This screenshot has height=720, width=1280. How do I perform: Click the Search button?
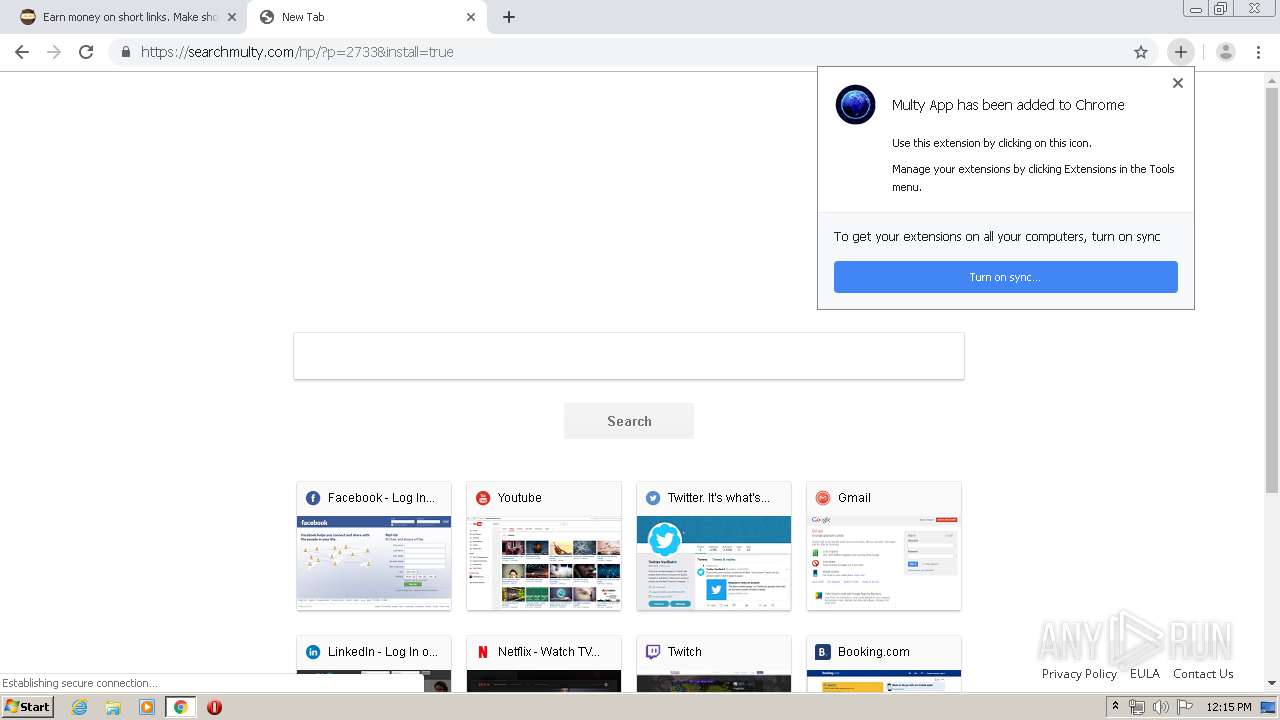629,421
